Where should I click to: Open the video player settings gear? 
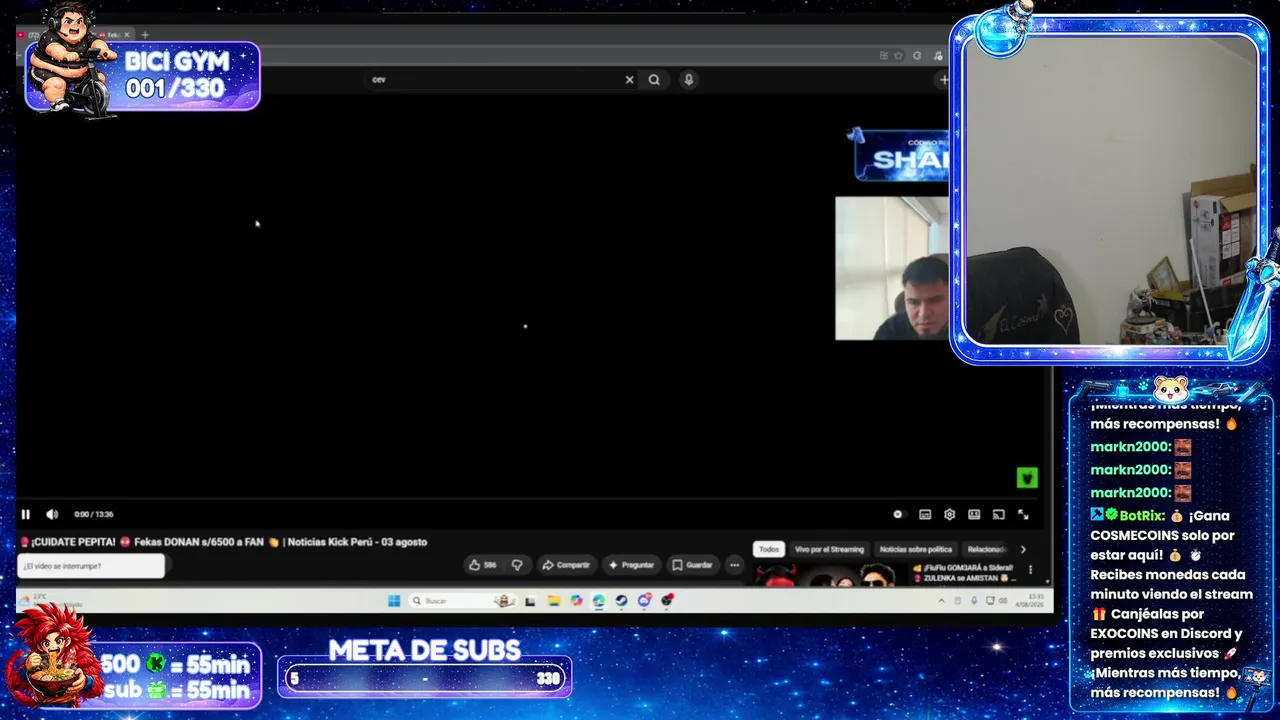pos(950,514)
